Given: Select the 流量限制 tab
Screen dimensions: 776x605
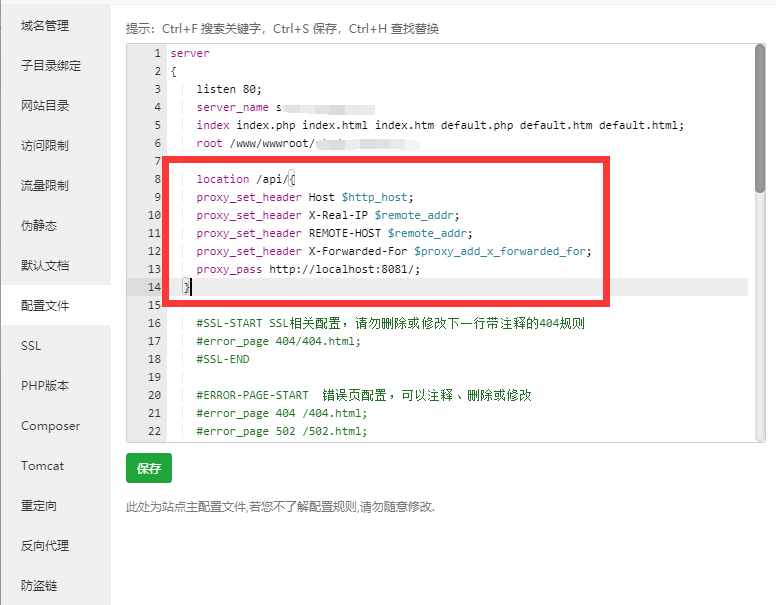Looking at the screenshot, I should click(x=45, y=186).
